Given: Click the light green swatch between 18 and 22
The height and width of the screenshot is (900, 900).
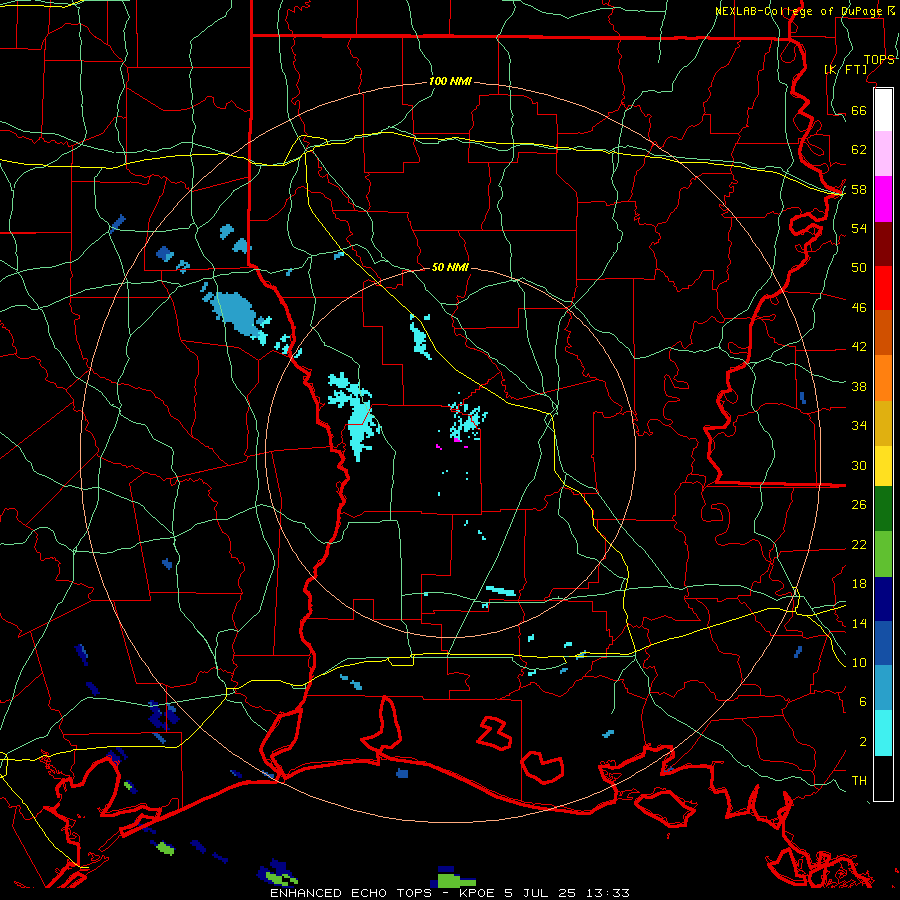Looking at the screenshot, I should pos(883,554).
